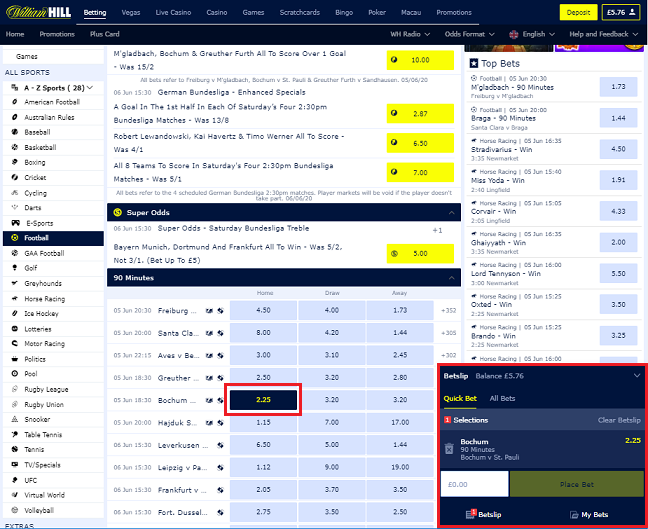The width and height of the screenshot is (648, 529).
Task: Deselect Bochum home odds 2.25
Action: (x=263, y=400)
